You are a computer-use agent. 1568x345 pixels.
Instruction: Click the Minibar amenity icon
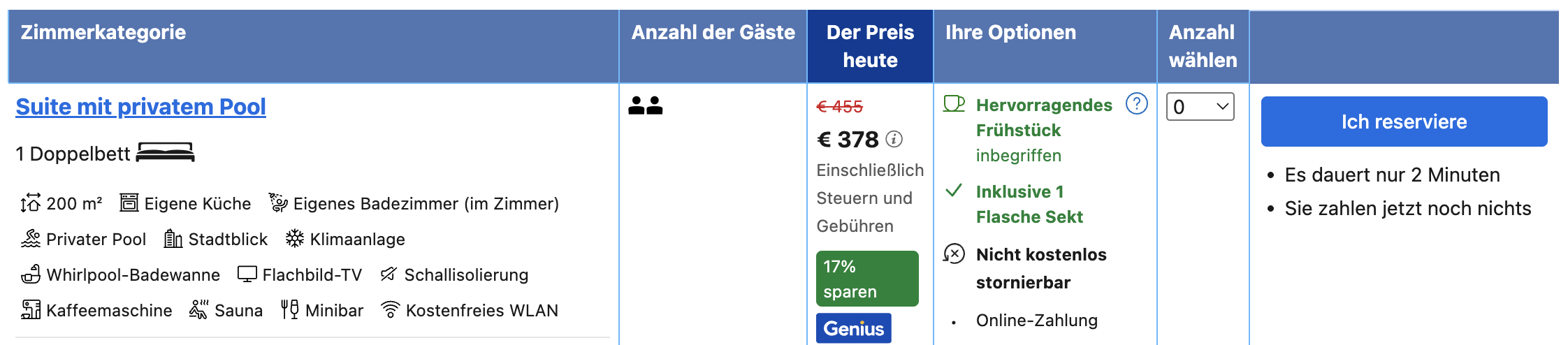click(x=290, y=309)
